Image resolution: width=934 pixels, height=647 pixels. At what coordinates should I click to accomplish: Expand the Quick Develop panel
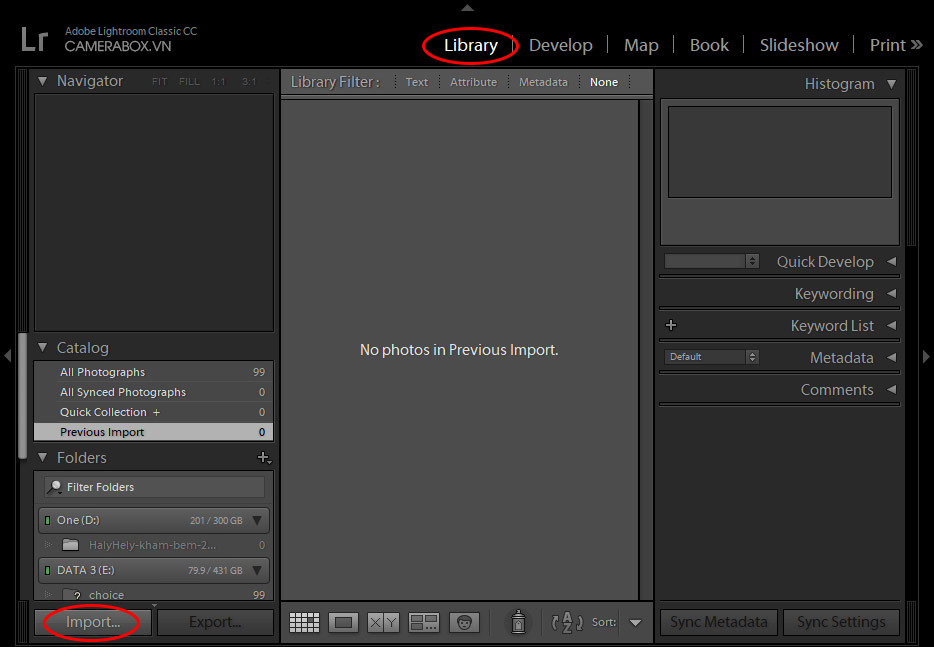pos(891,262)
